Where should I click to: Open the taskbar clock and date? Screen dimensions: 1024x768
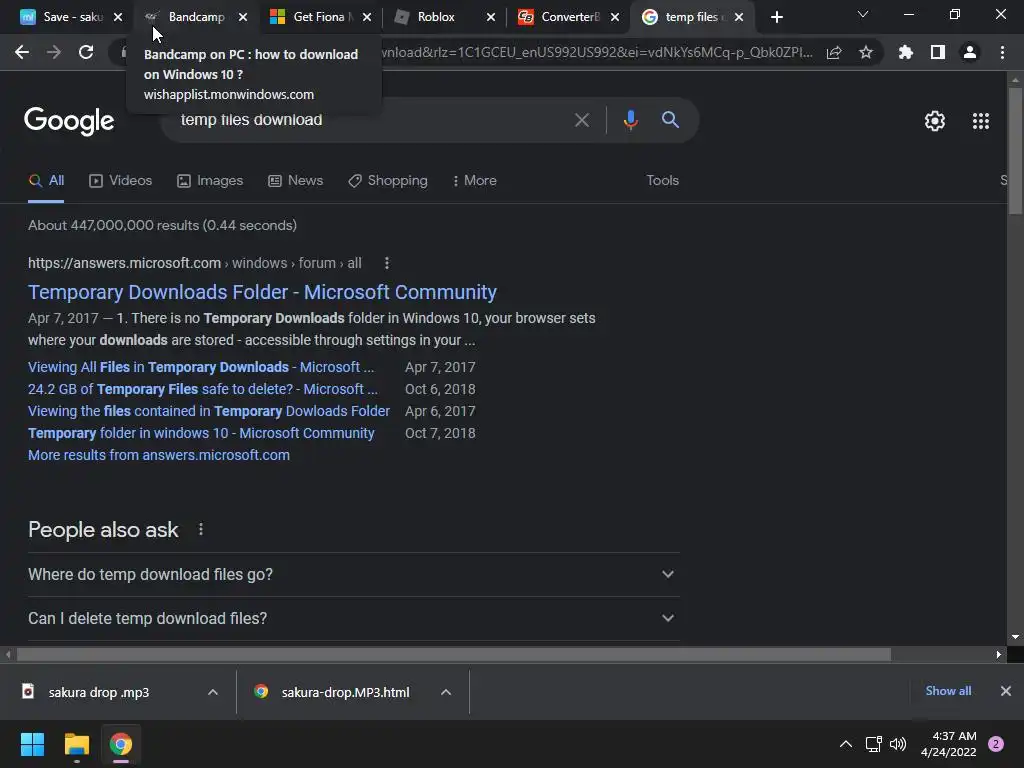pyautogui.click(x=948, y=744)
